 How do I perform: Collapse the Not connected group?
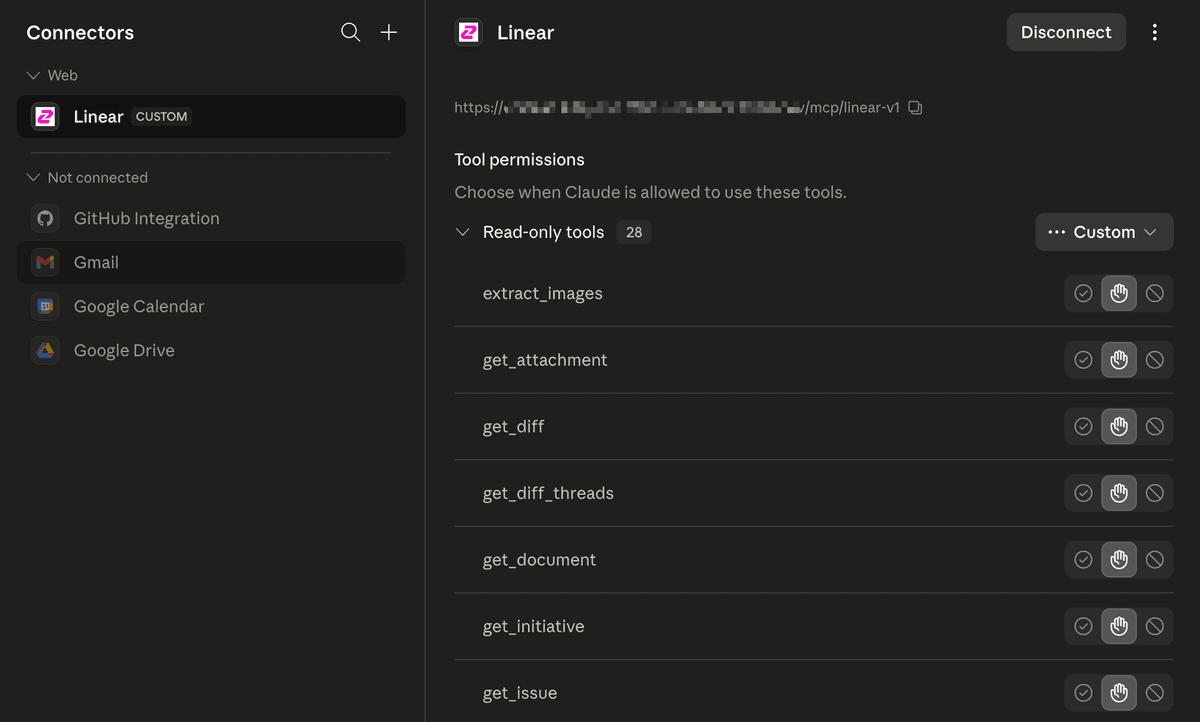tap(33, 177)
